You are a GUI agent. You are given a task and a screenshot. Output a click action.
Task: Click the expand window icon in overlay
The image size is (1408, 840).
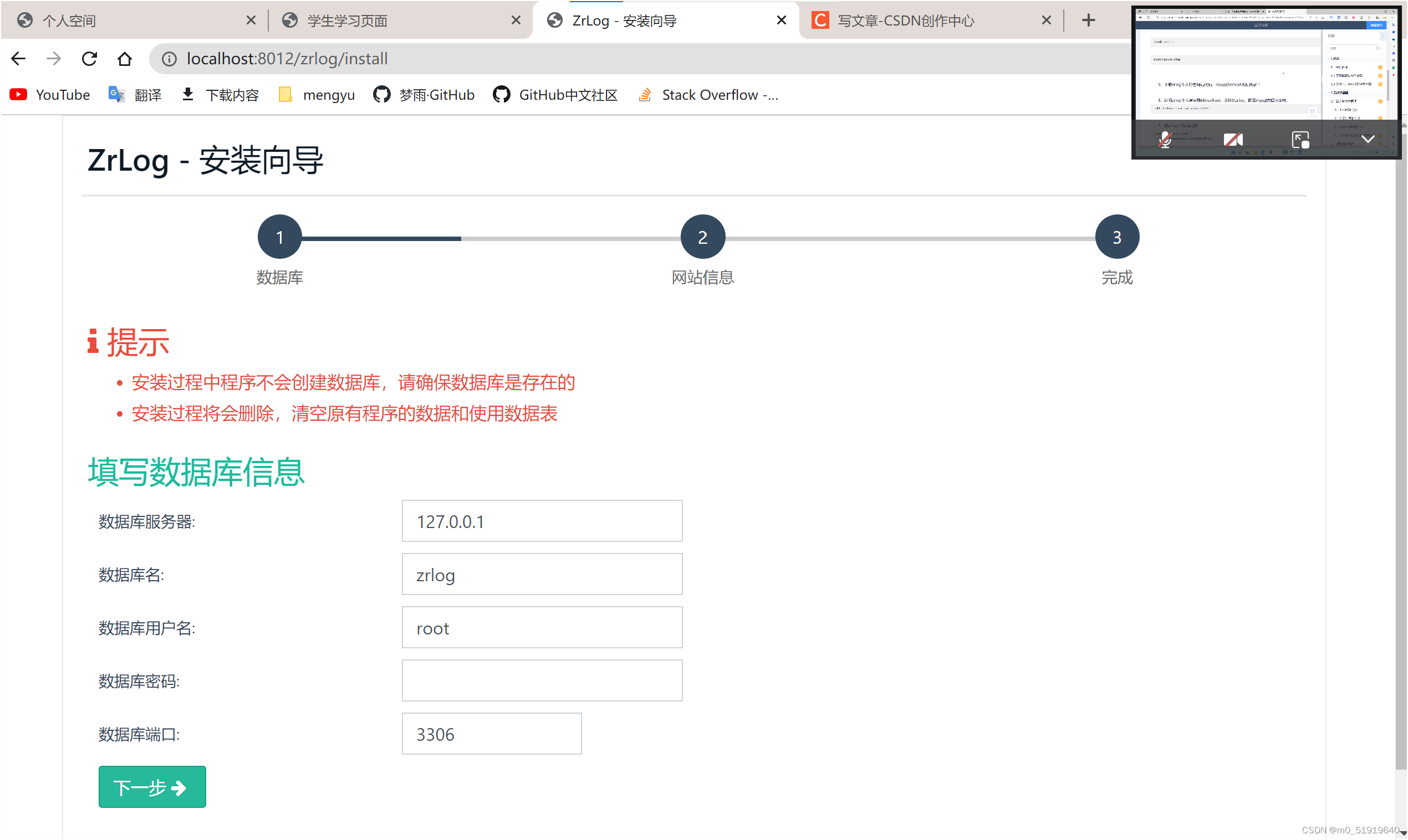click(1300, 139)
